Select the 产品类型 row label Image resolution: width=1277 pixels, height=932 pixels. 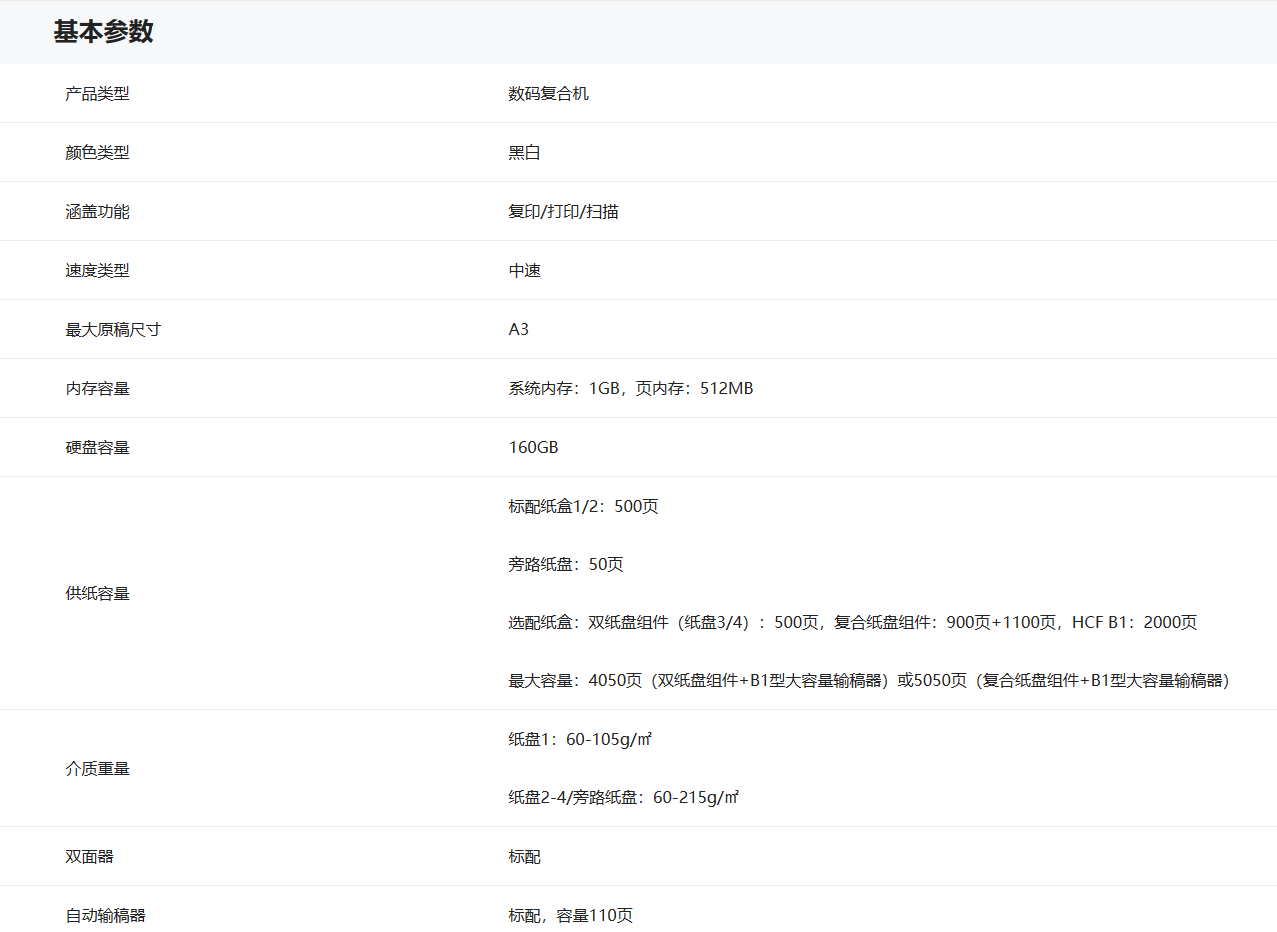pos(97,94)
